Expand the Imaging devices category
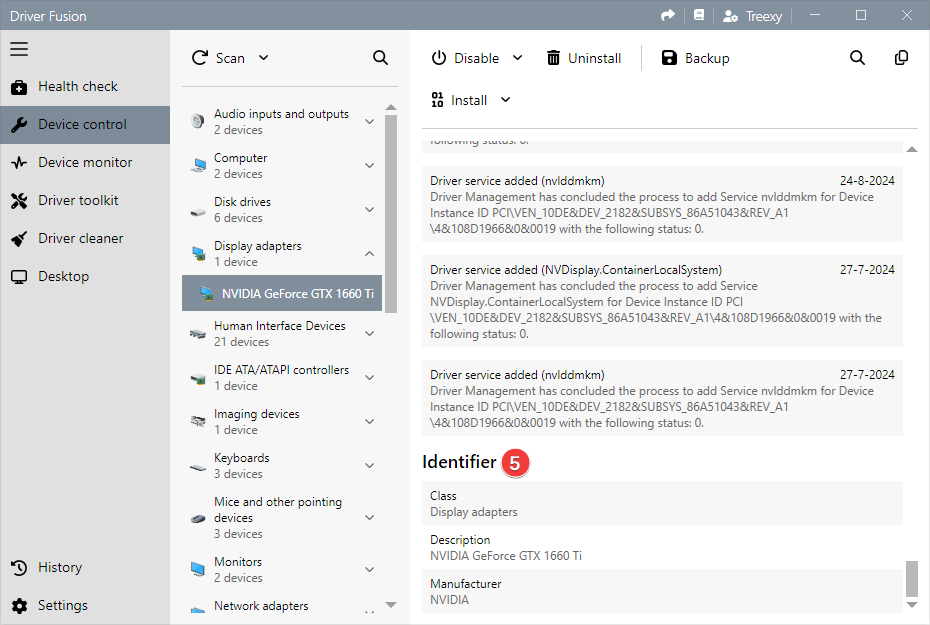 pyautogui.click(x=370, y=421)
